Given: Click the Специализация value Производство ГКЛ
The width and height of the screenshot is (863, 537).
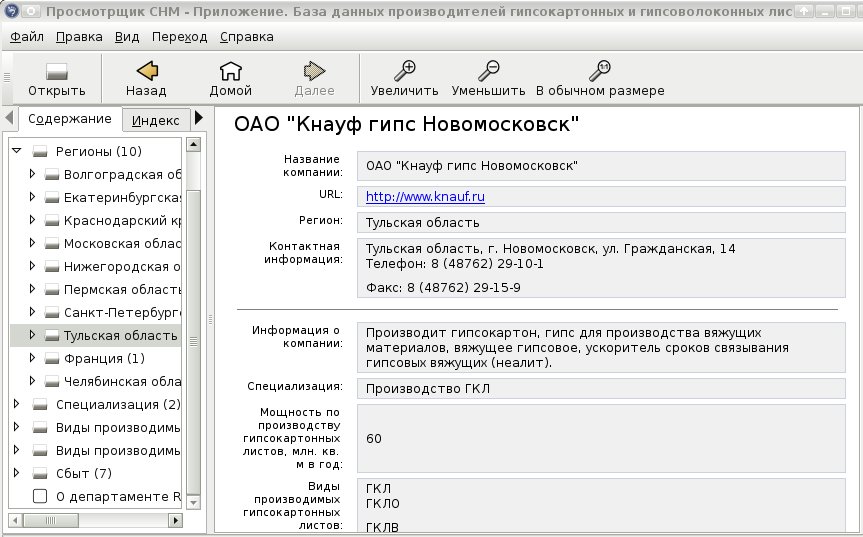Looking at the screenshot, I should (x=428, y=389).
